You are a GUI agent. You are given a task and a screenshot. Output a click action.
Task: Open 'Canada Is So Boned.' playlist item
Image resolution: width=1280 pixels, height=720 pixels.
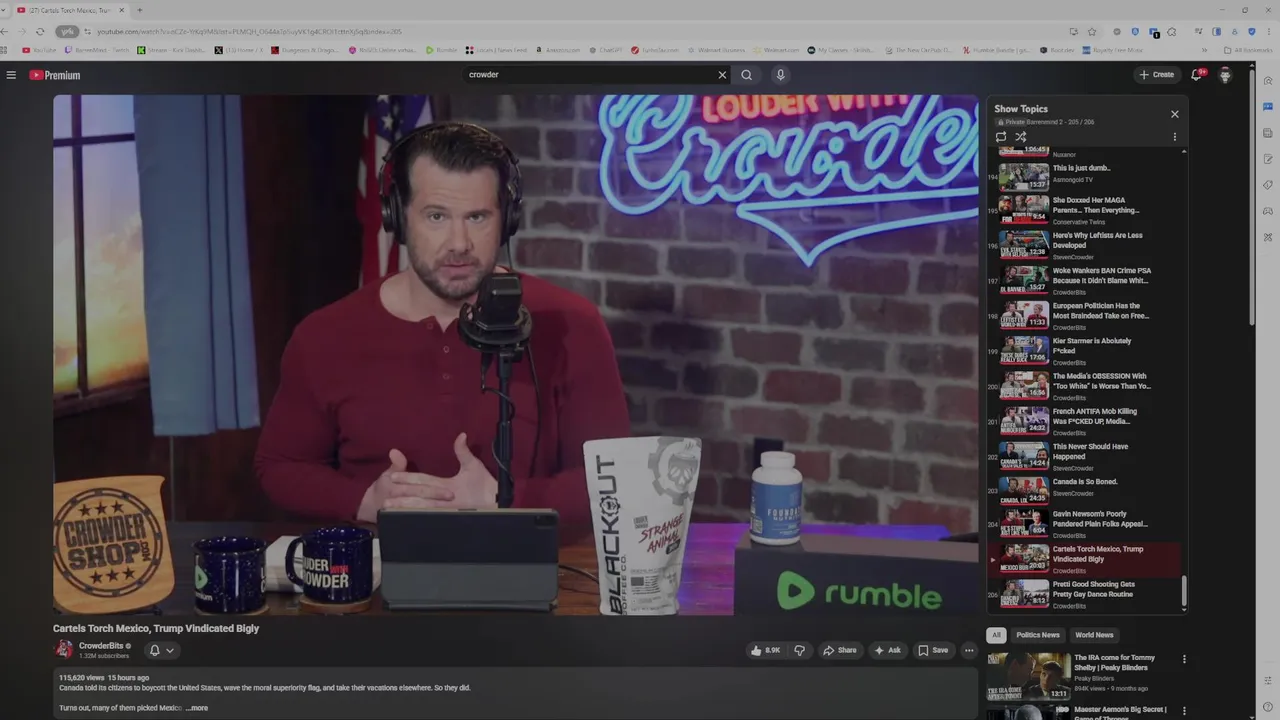(1085, 489)
